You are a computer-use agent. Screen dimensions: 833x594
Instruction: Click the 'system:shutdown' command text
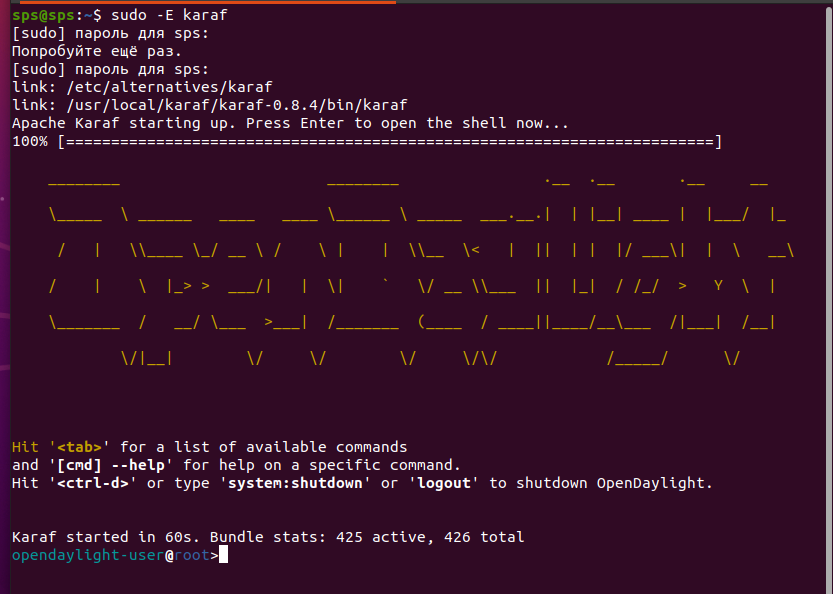[x=295, y=483]
